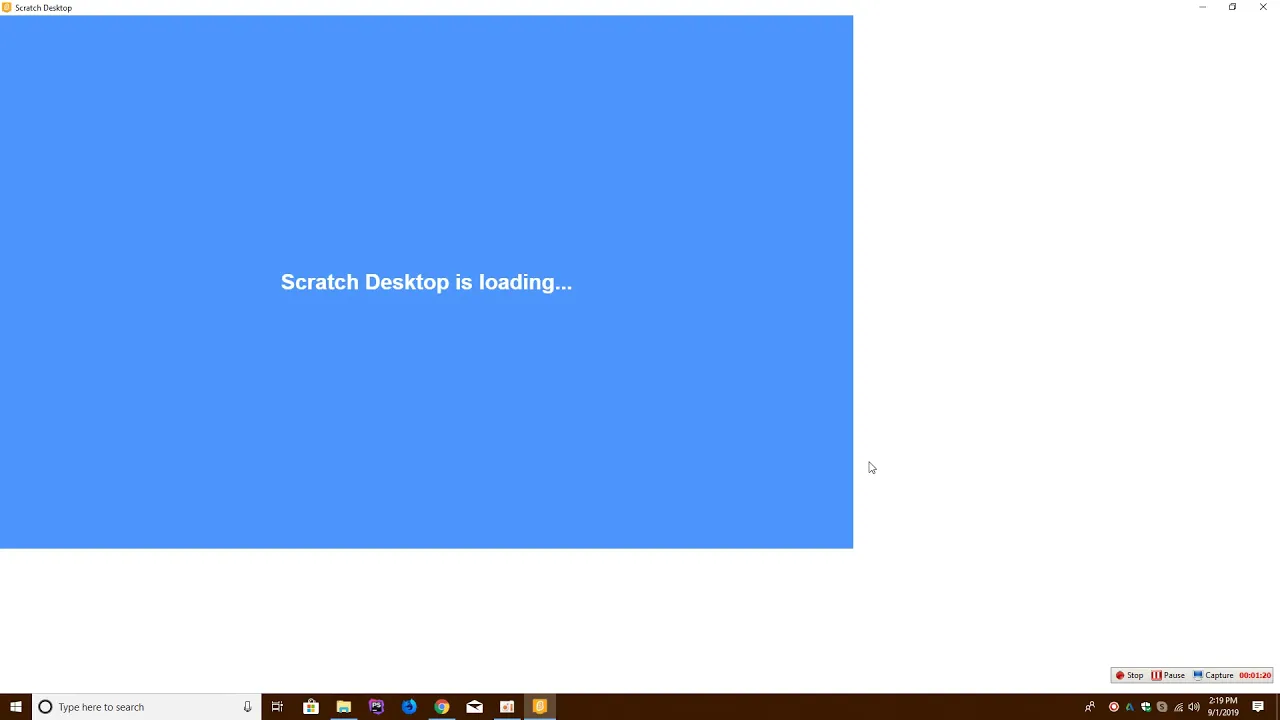The image size is (1280, 720).
Task: Launch Microsoft Store from the taskbar
Action: point(311,707)
